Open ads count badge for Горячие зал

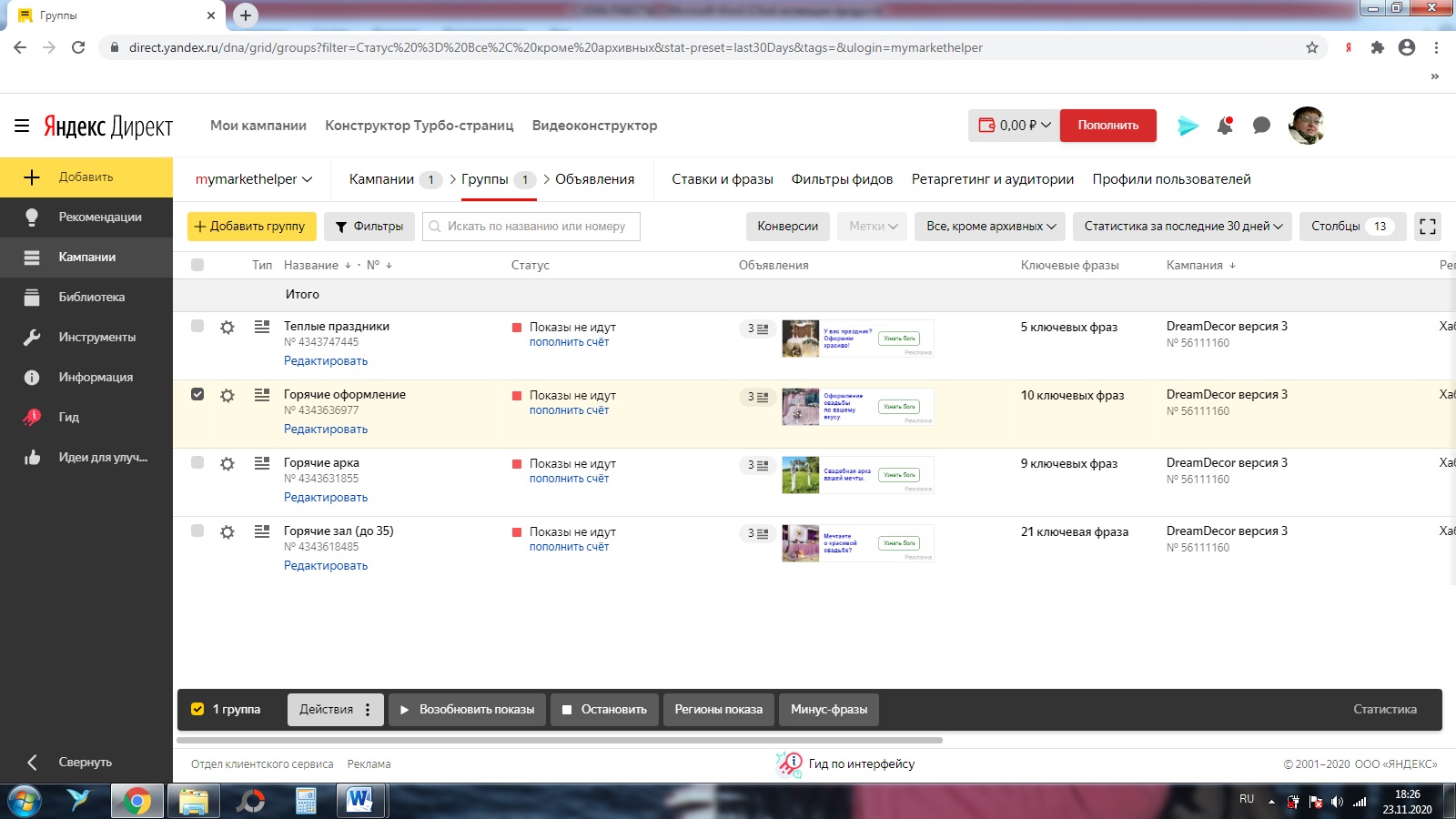click(x=758, y=533)
